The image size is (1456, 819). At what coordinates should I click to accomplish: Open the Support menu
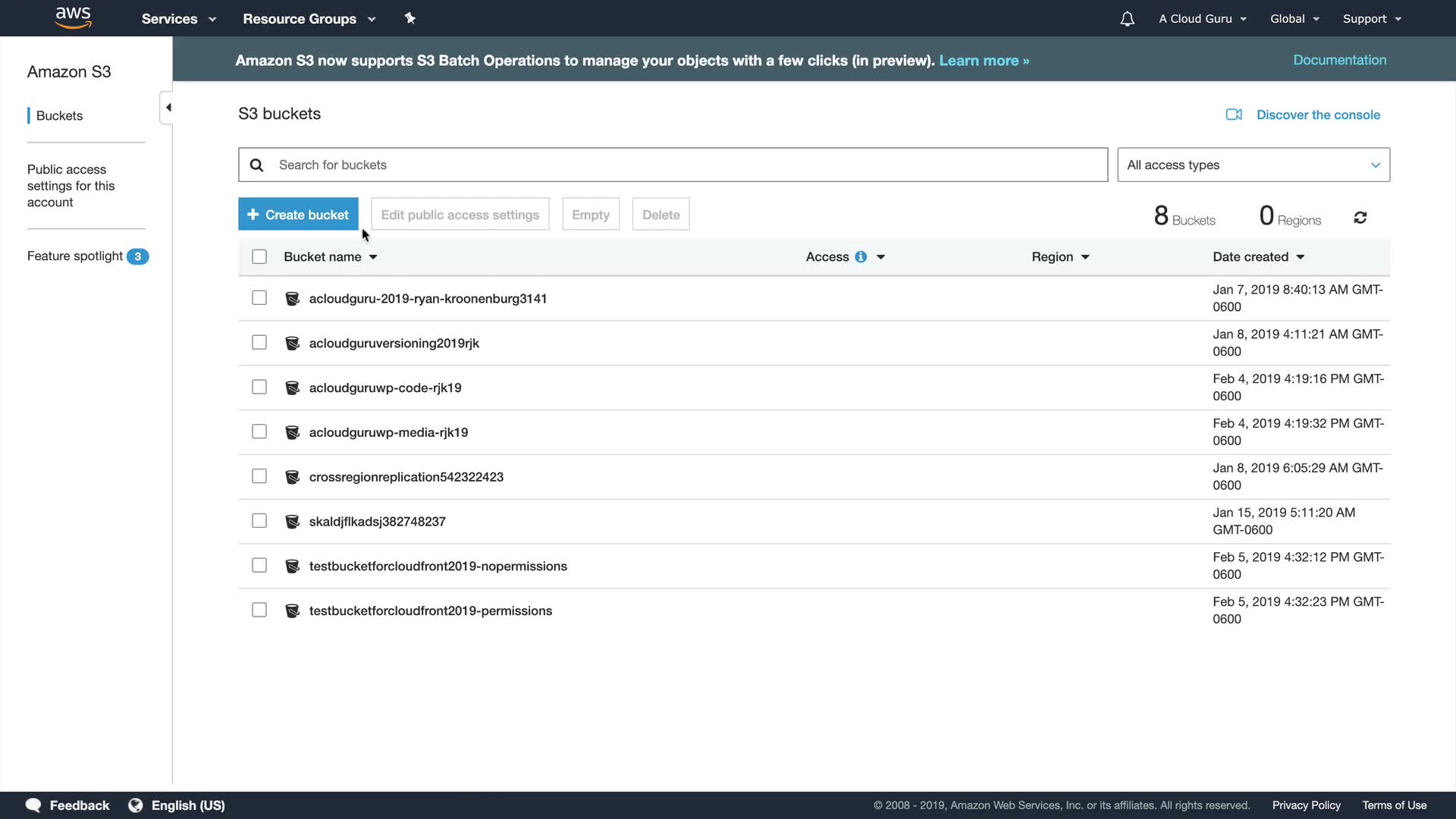1371,19
